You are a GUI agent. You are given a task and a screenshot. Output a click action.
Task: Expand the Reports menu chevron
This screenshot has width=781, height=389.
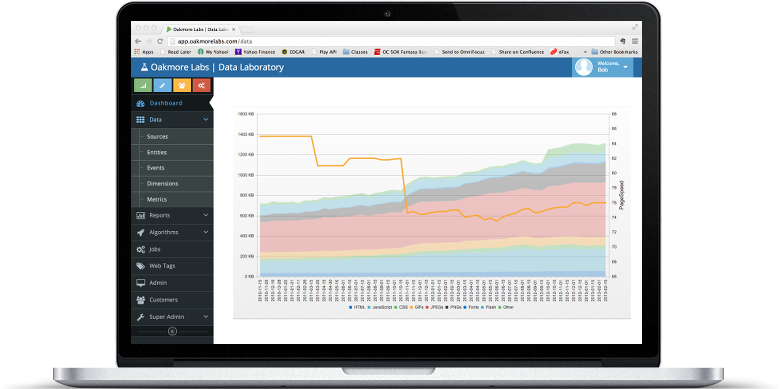point(206,216)
